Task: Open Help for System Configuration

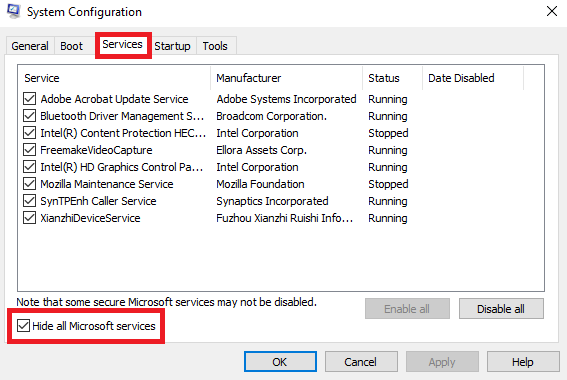Action: [x=523, y=362]
